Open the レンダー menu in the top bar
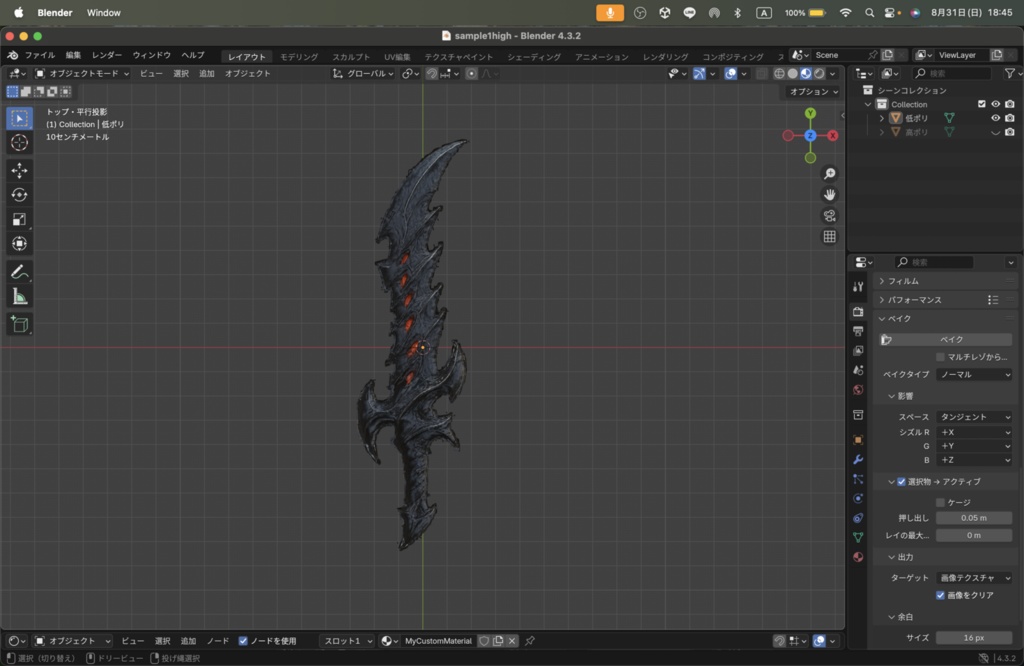The image size is (1024, 666). (107, 55)
